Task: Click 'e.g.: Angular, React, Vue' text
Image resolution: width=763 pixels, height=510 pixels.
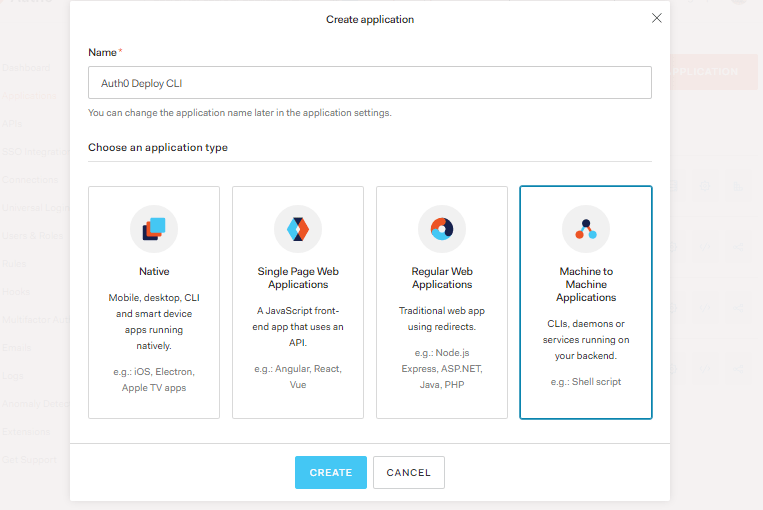Action: coord(298,377)
